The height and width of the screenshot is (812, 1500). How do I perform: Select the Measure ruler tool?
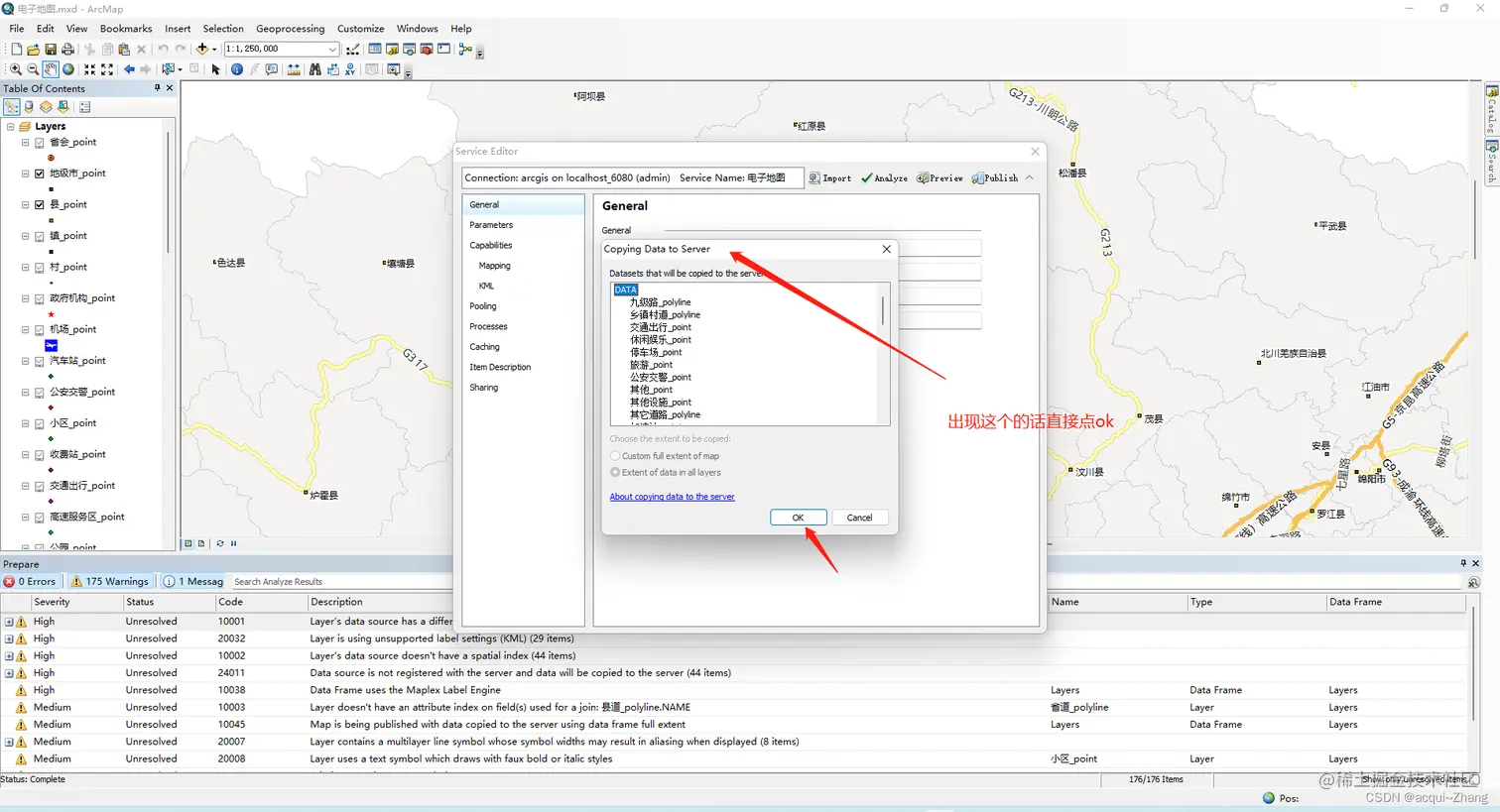(294, 69)
